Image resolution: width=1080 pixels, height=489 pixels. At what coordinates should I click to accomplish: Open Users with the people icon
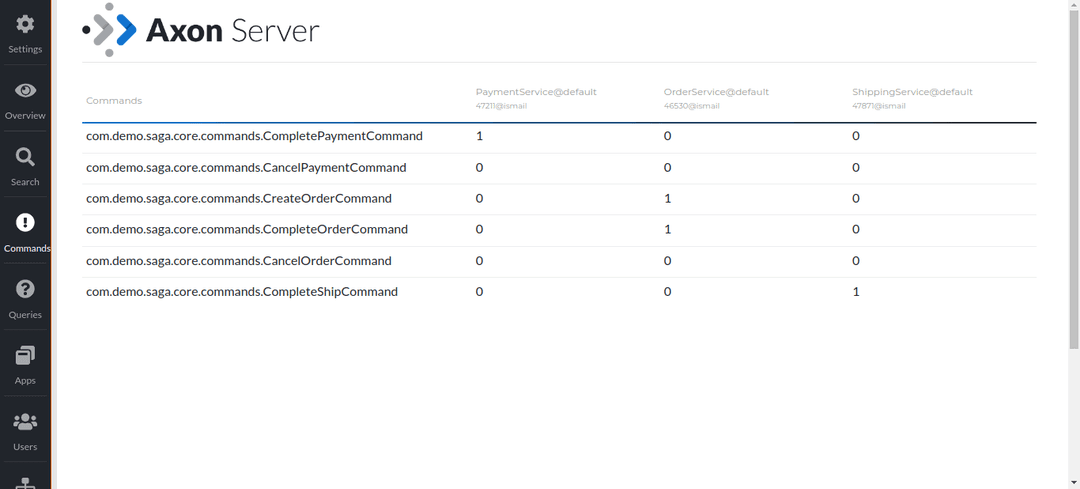[25, 422]
